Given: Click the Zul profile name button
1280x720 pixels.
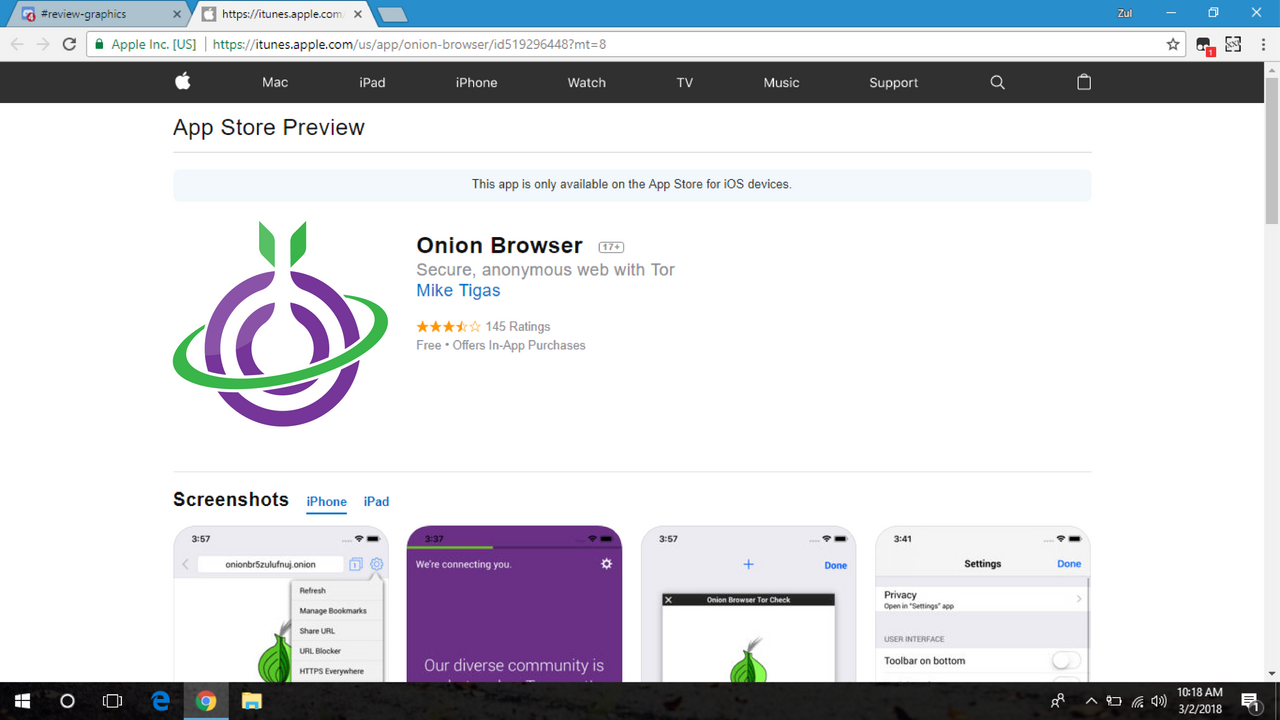Looking at the screenshot, I should [x=1124, y=13].
